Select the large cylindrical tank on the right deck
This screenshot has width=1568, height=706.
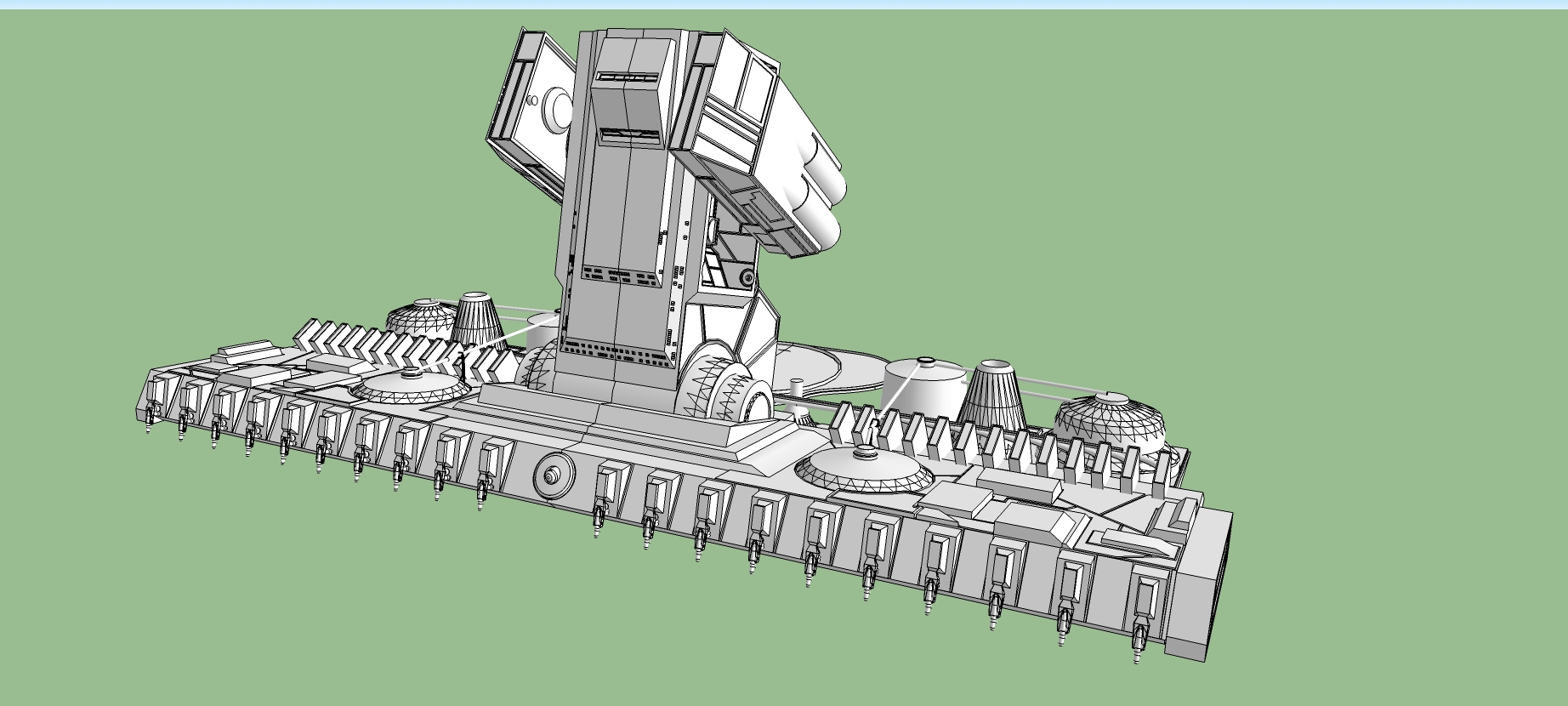coord(924,389)
